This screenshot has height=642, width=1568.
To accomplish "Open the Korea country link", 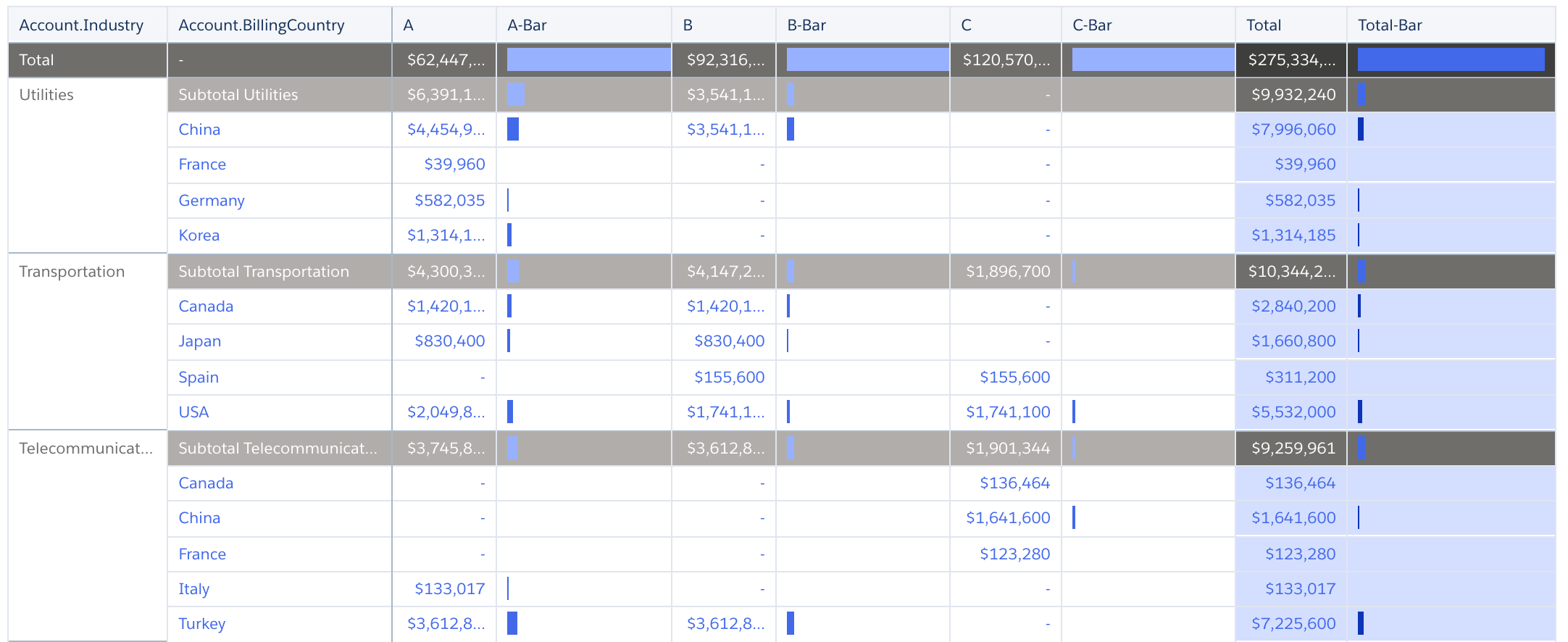I will click(x=199, y=235).
